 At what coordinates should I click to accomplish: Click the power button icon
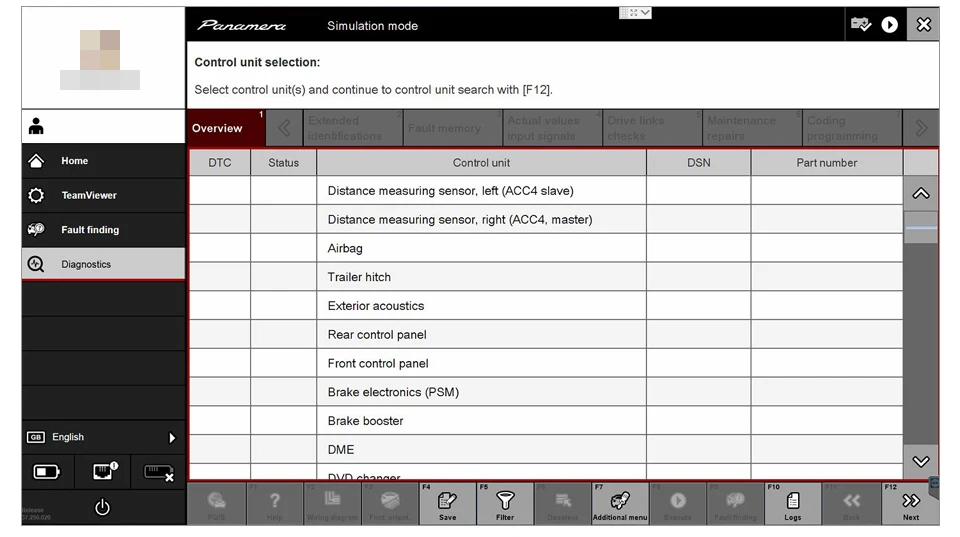pyautogui.click(x=102, y=507)
